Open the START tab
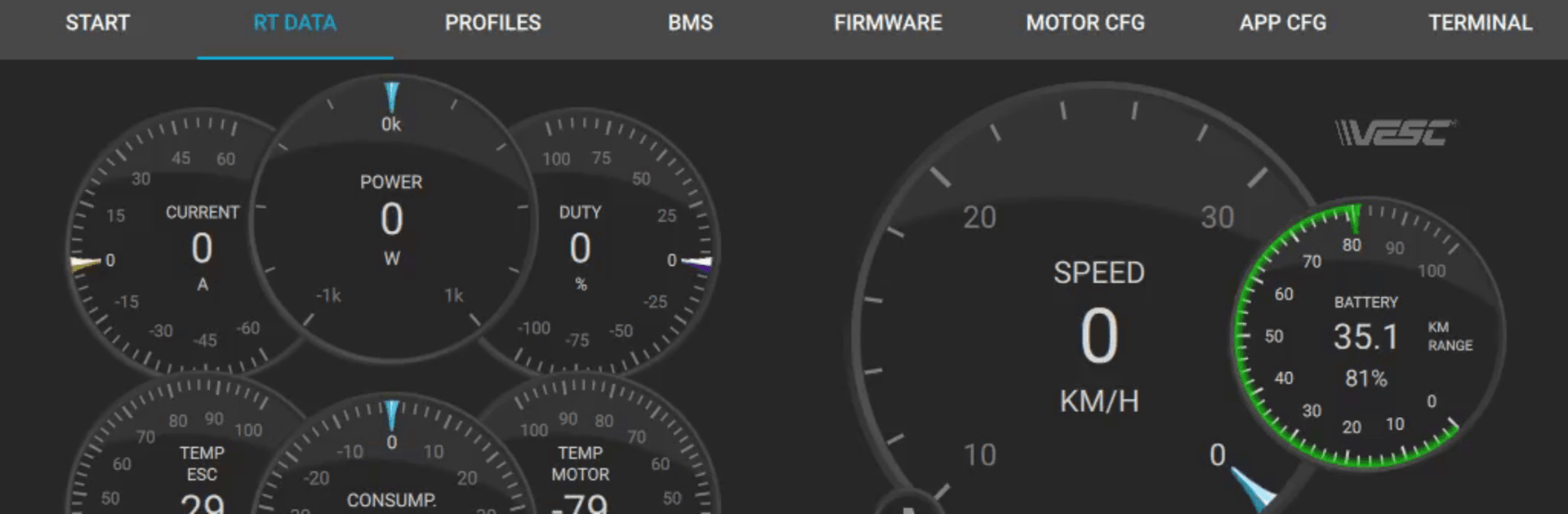This screenshot has height=514, width=1568. [x=98, y=23]
